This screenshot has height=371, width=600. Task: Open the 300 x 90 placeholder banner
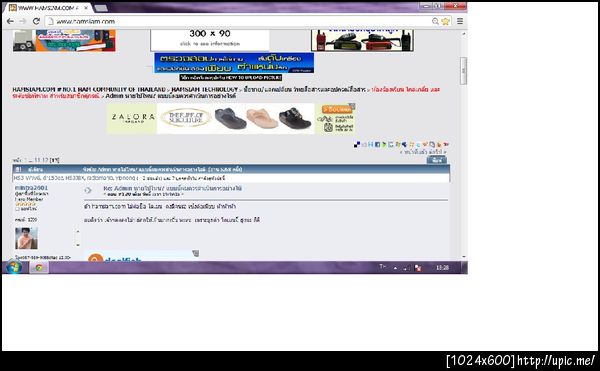(x=210, y=40)
